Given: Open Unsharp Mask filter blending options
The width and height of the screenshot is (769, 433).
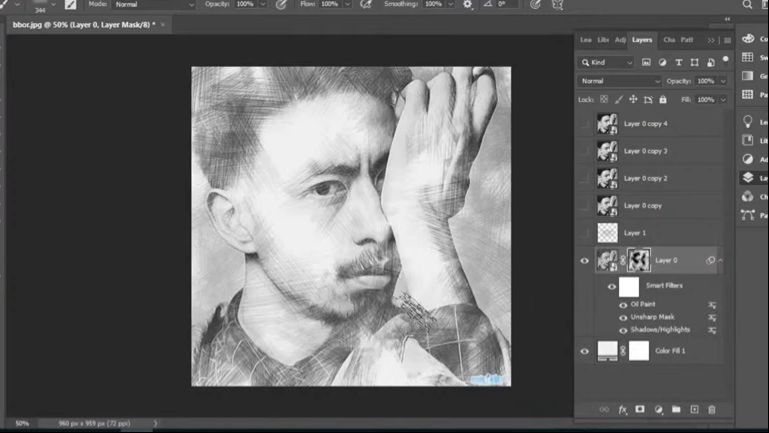Looking at the screenshot, I should point(712,317).
